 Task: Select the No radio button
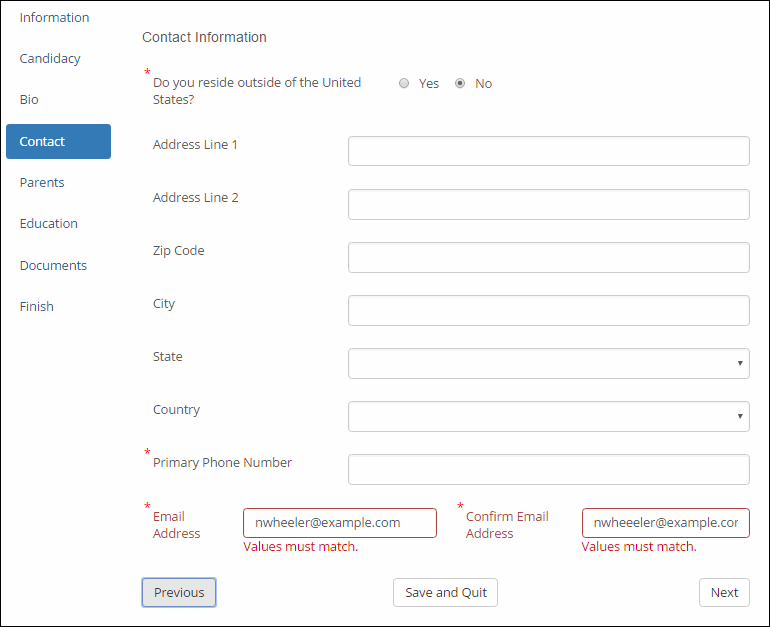tap(460, 84)
